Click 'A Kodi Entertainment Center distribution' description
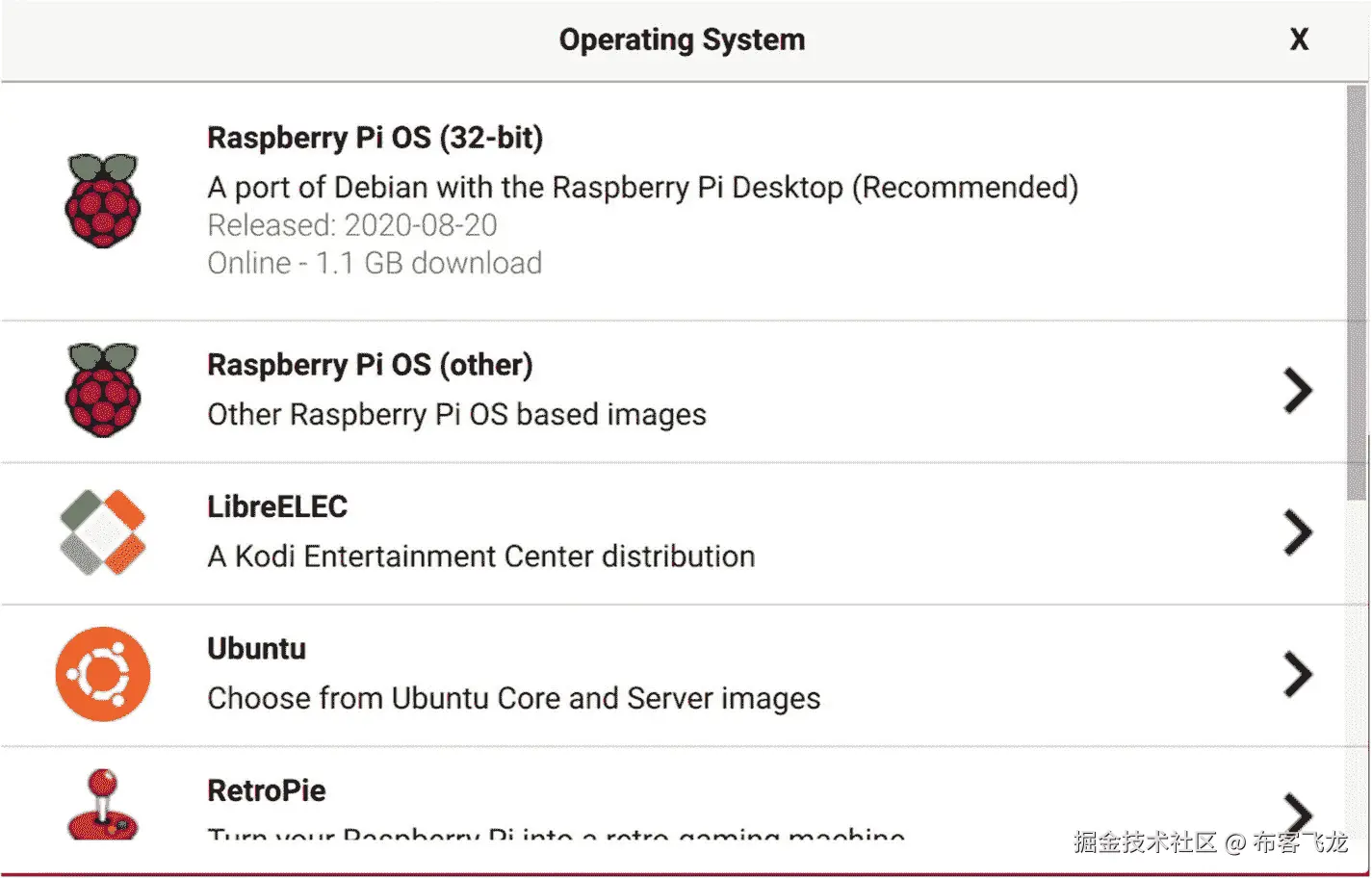The image size is (1372, 879). (x=480, y=556)
